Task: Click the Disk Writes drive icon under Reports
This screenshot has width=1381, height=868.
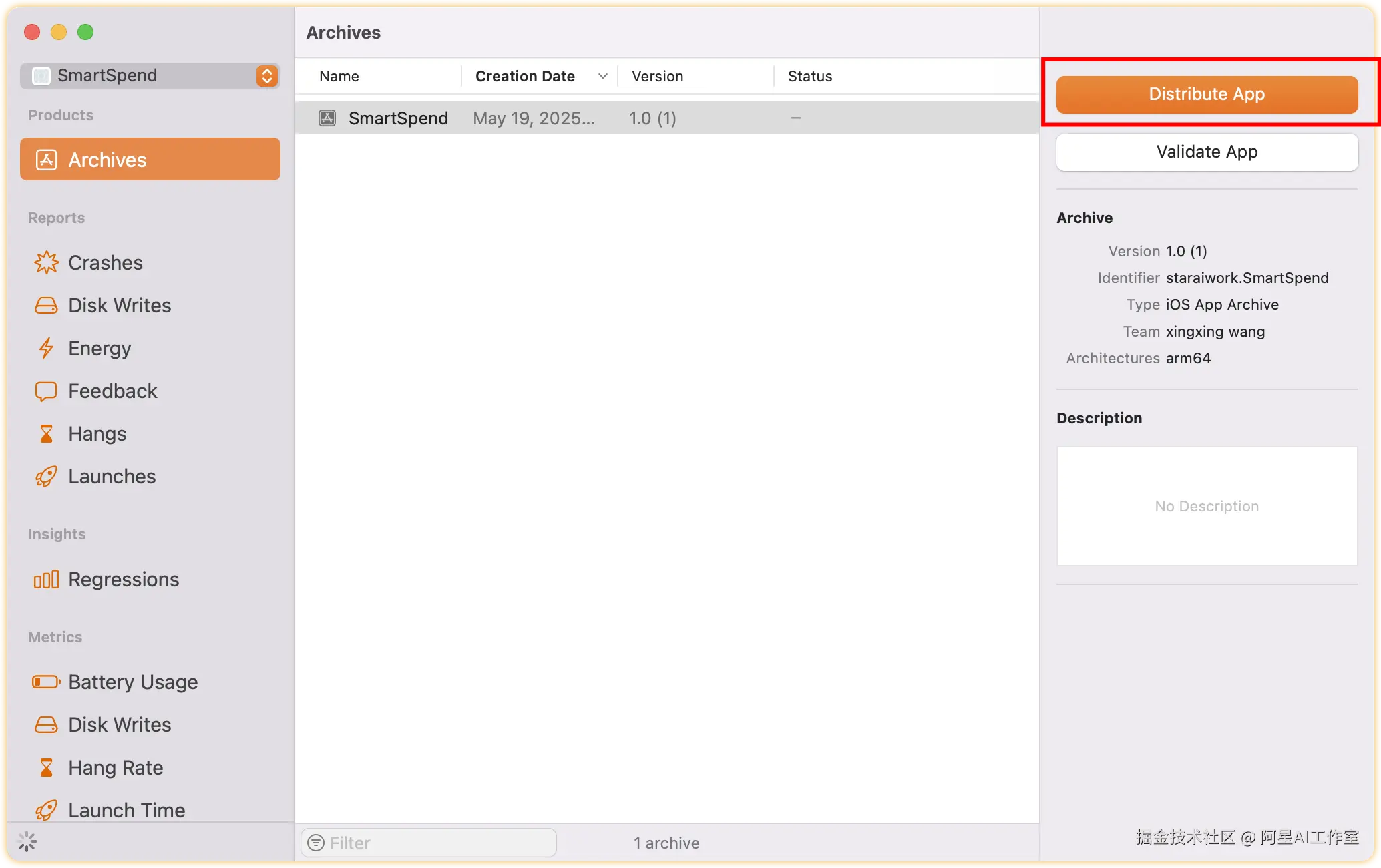Action: [46, 306]
